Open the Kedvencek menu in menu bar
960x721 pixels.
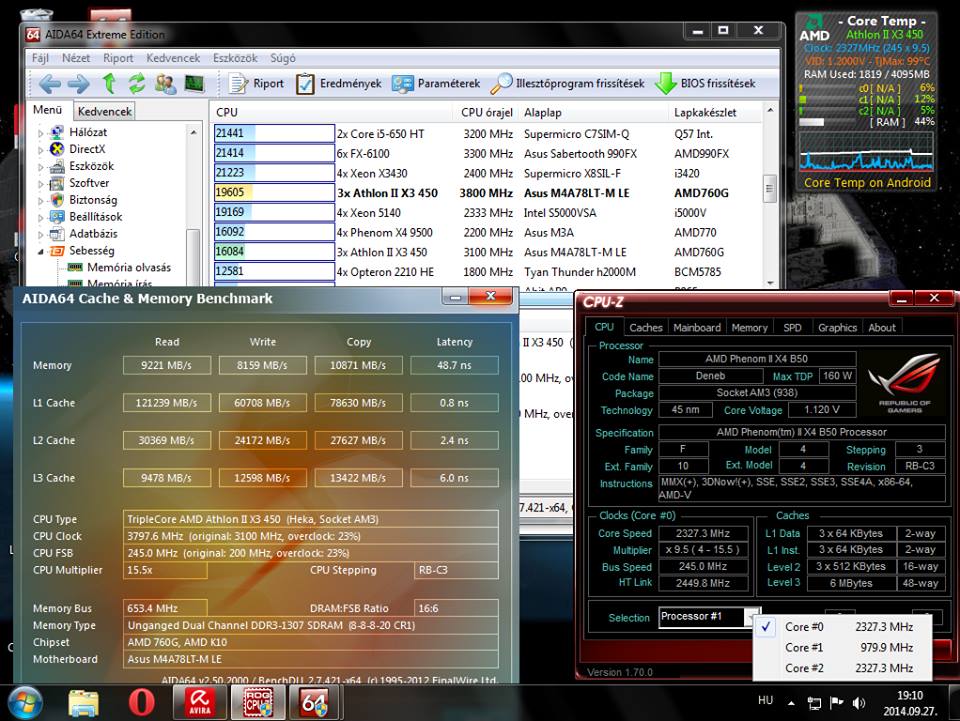(x=173, y=58)
